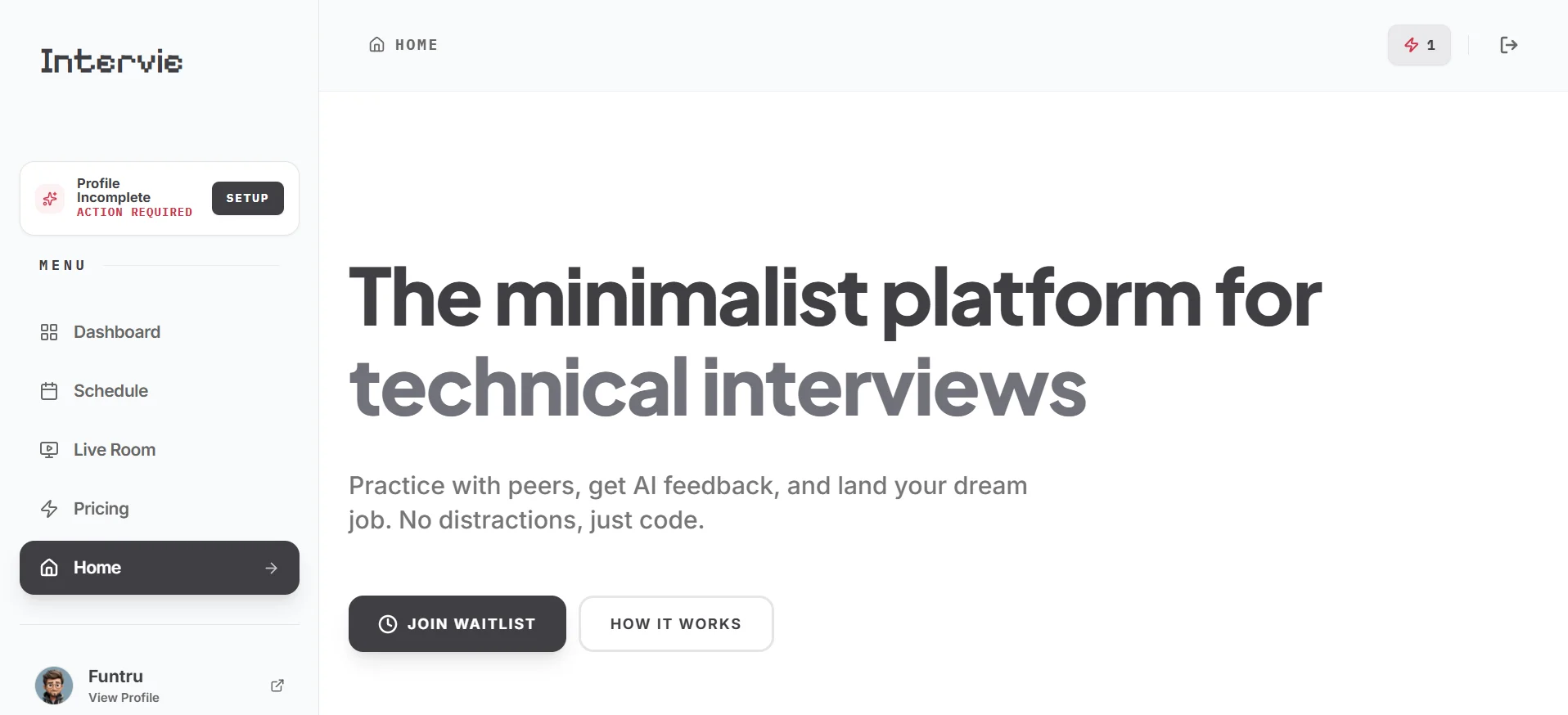Viewport: 1568px width, 715px height.
Task: Select Pricing in the sidebar
Action: [x=101, y=508]
